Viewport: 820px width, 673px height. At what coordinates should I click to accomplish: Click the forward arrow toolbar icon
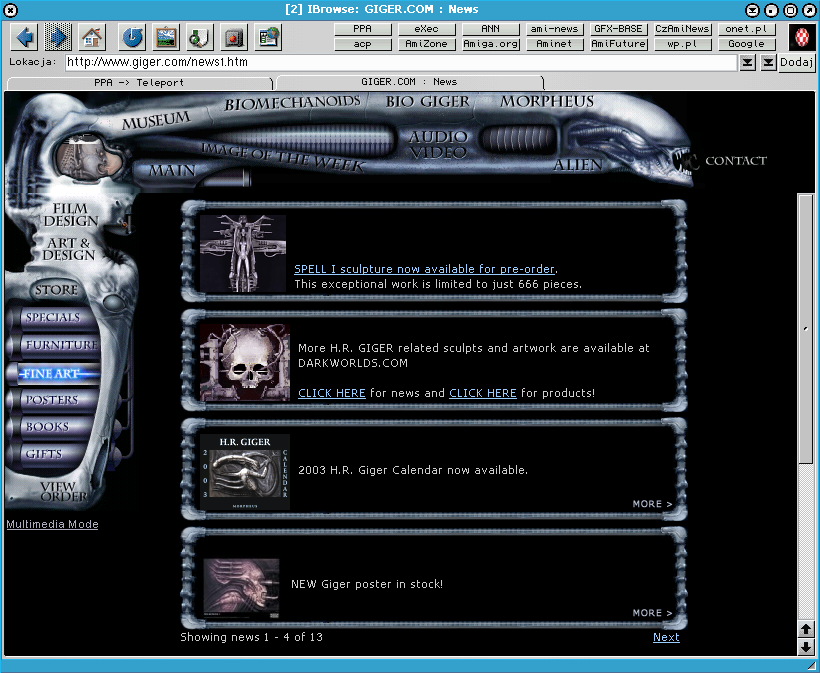[58, 37]
